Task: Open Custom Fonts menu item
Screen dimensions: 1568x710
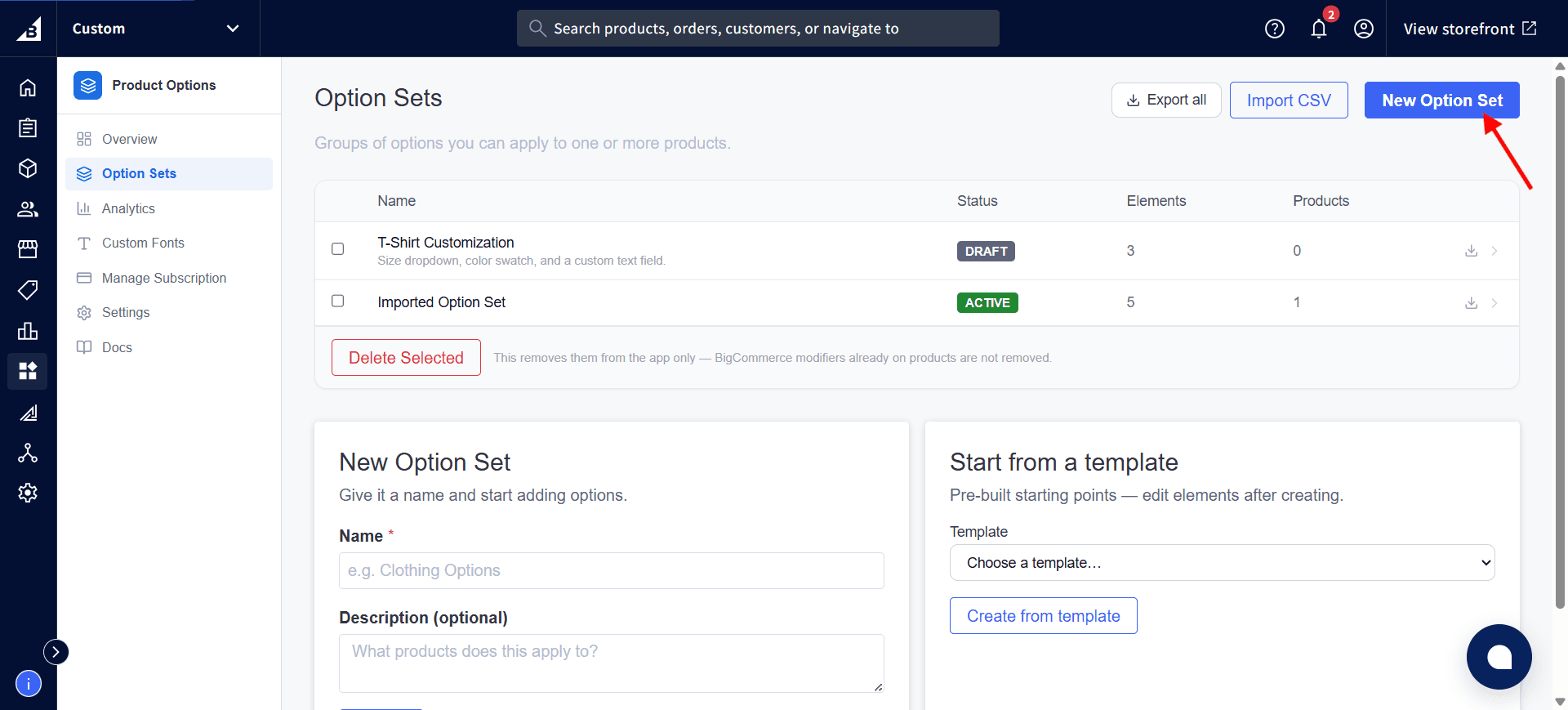Action: point(169,243)
